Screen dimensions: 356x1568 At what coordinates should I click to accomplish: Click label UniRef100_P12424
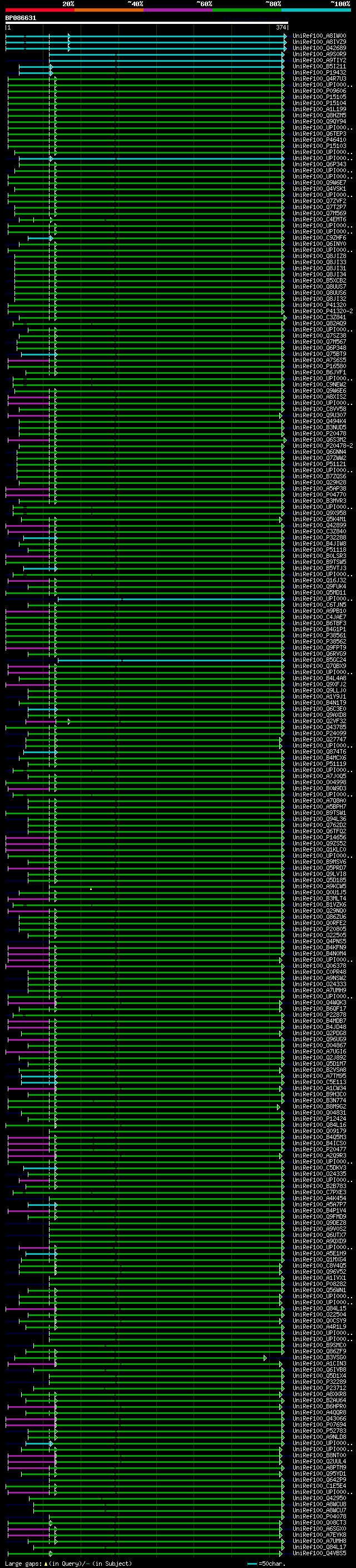coord(319,1119)
